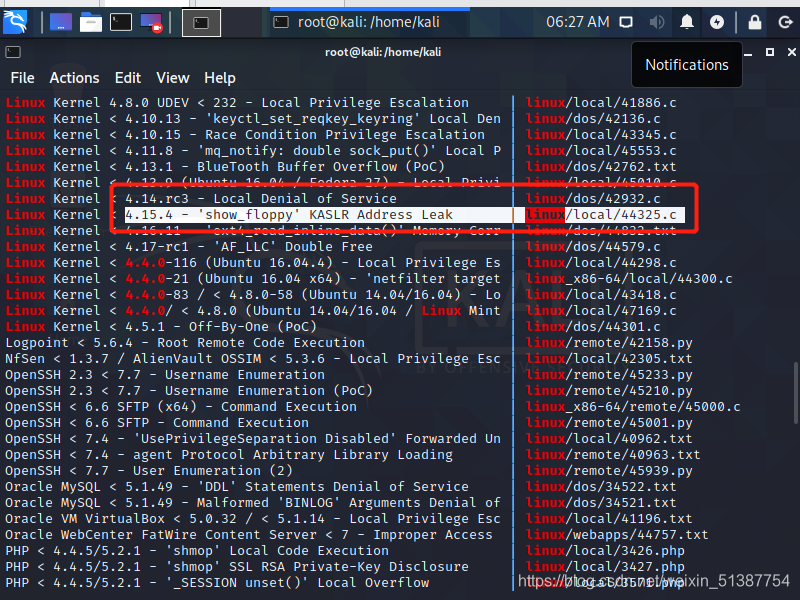Click the terminal vertical scrollbar
This screenshot has width=800, height=600.
tap(795, 393)
